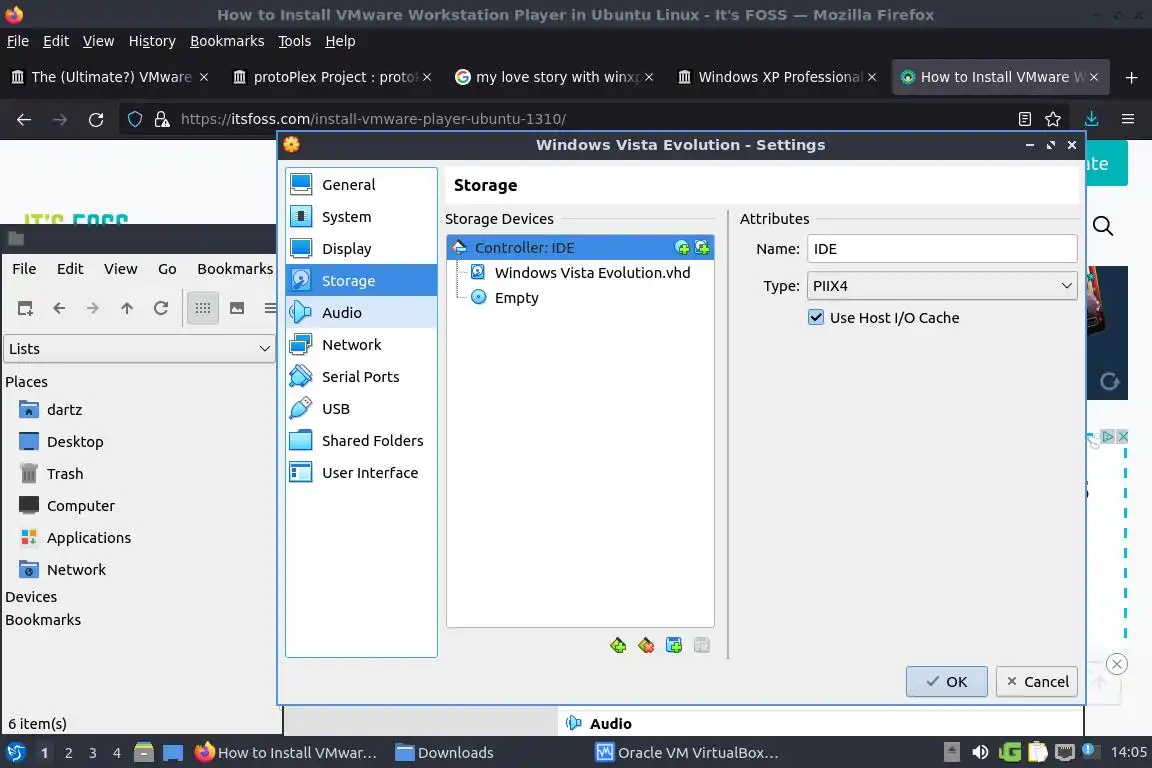
Task: Open Firefox downloads panel
Action: [x=1092, y=119]
